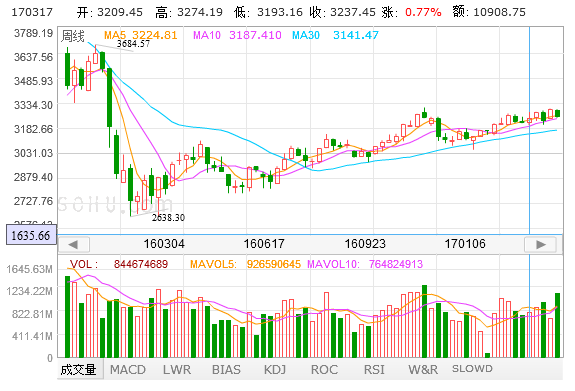Click the 2638.30 low price annotation
575x391 pixels.
click(168, 218)
